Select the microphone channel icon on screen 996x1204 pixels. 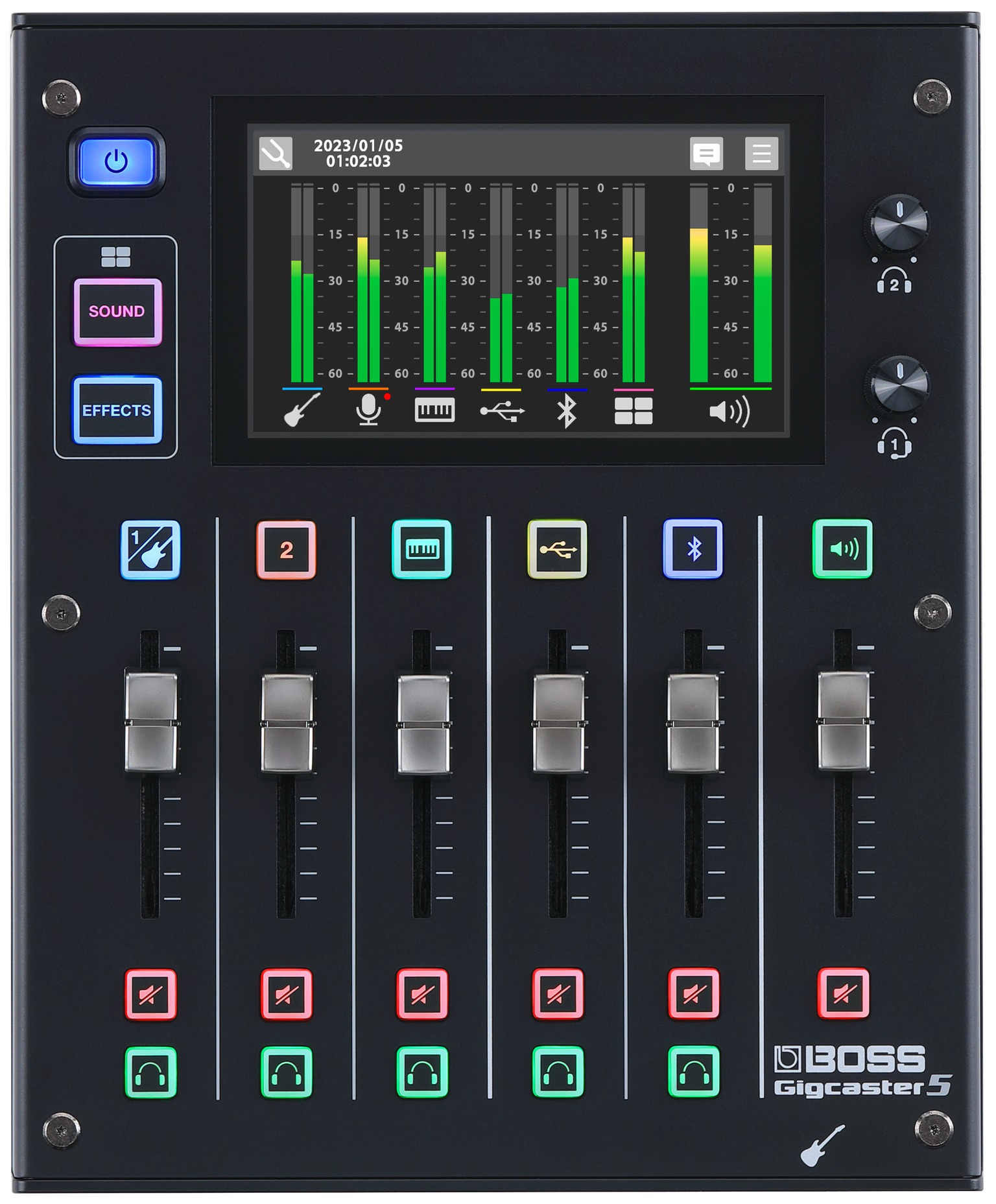tap(369, 410)
